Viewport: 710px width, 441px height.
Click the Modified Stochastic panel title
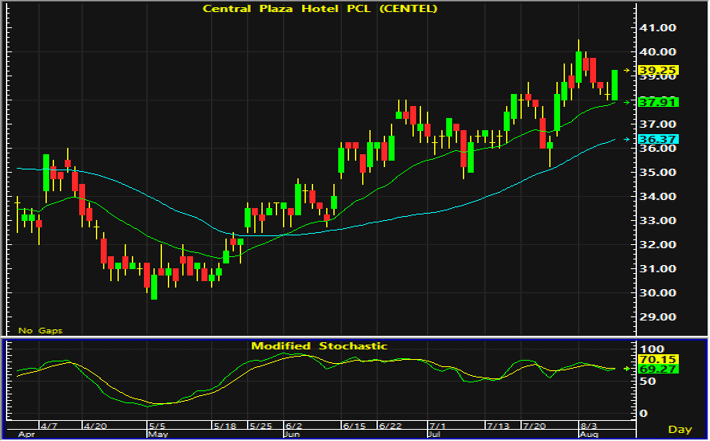tap(319, 346)
